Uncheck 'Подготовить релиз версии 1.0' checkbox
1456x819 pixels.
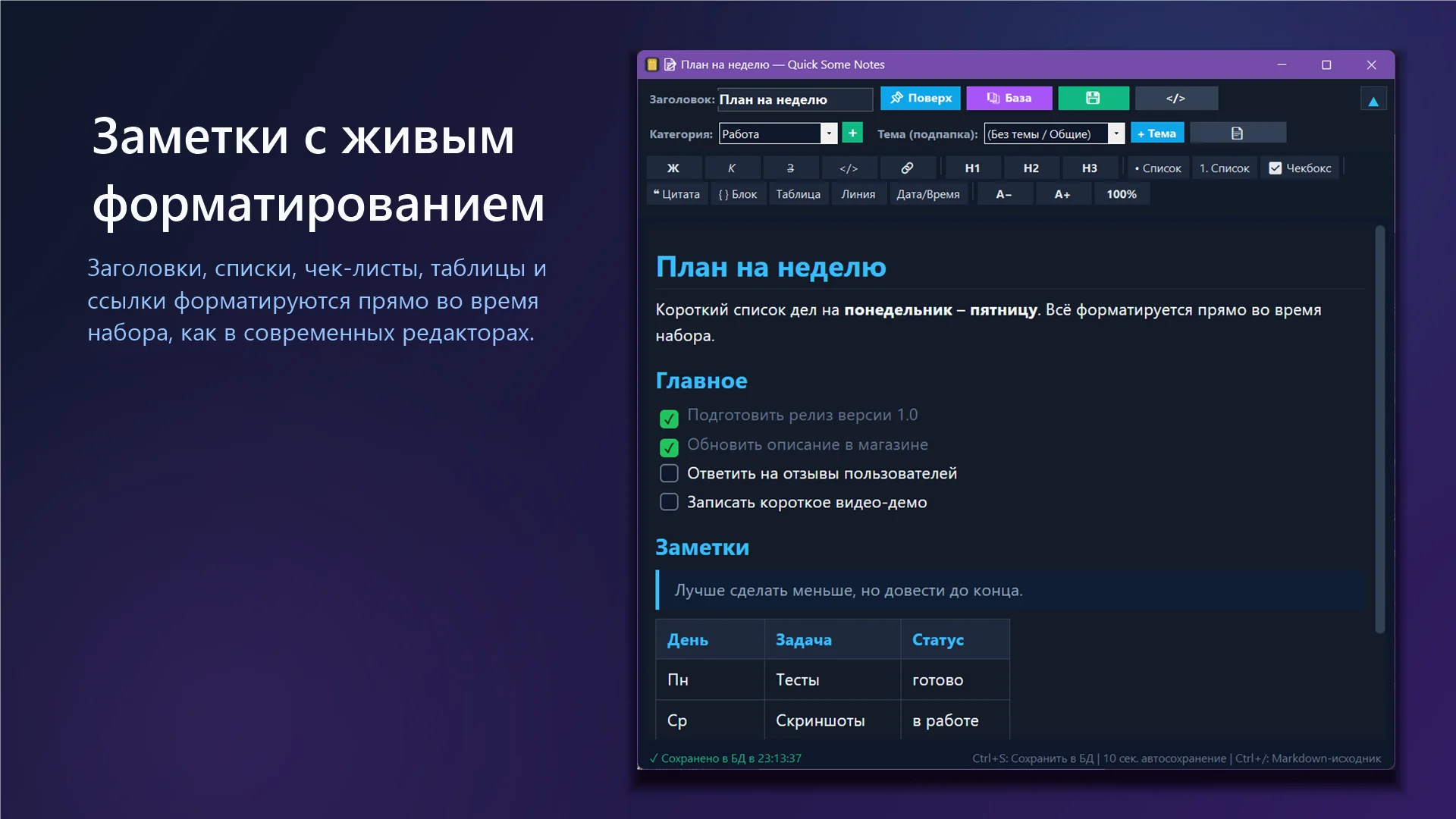[669, 418]
